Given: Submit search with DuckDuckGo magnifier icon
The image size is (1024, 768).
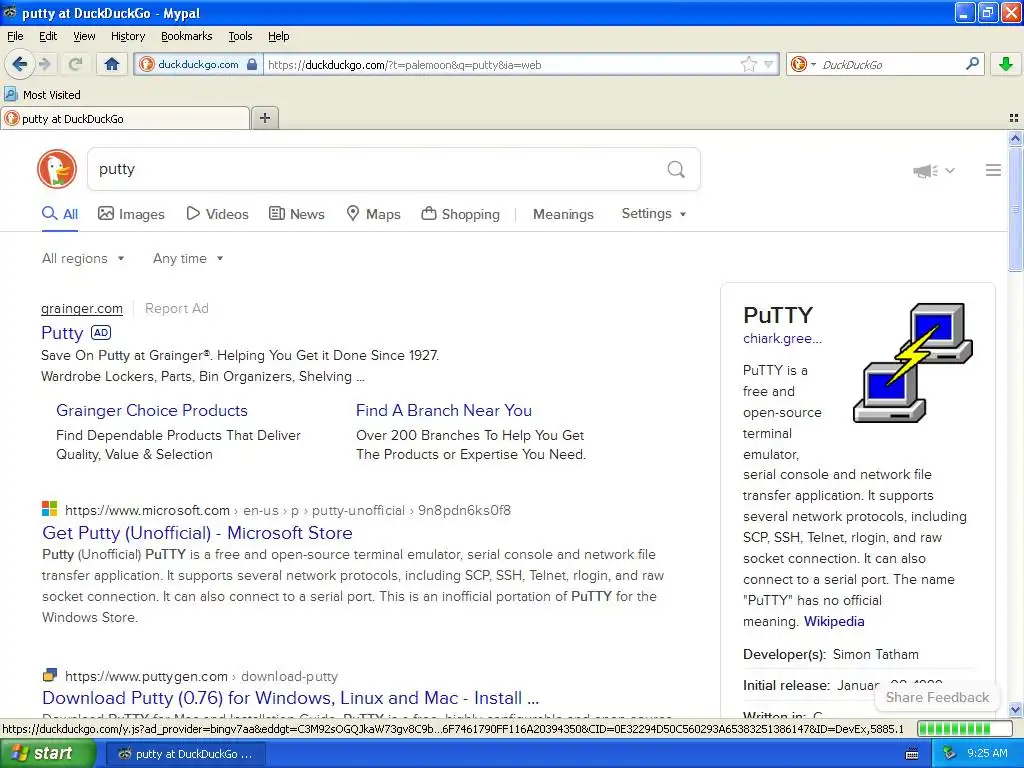Looking at the screenshot, I should click(x=676, y=170).
